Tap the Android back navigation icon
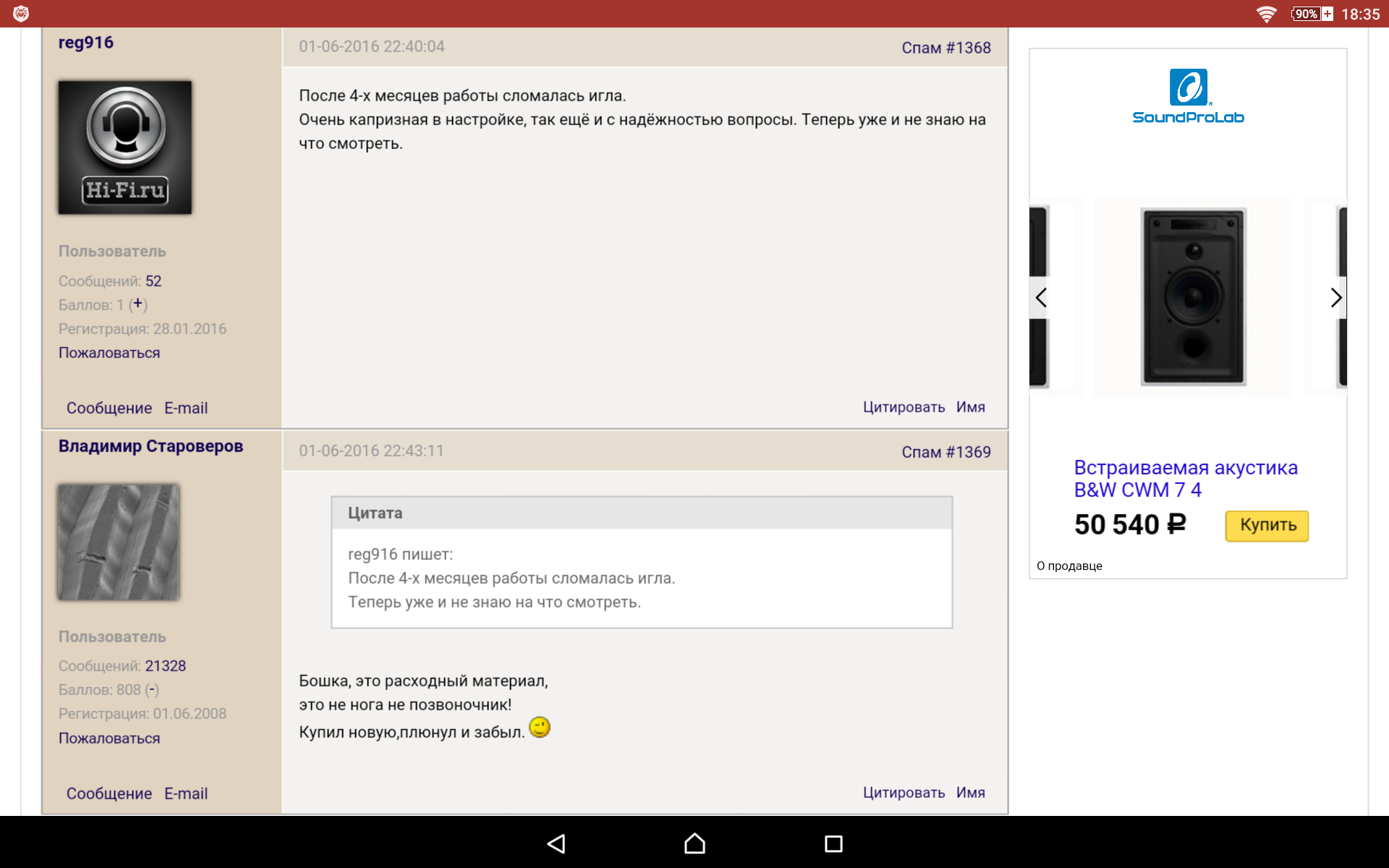Screen dimensions: 1389x868 [556, 843]
